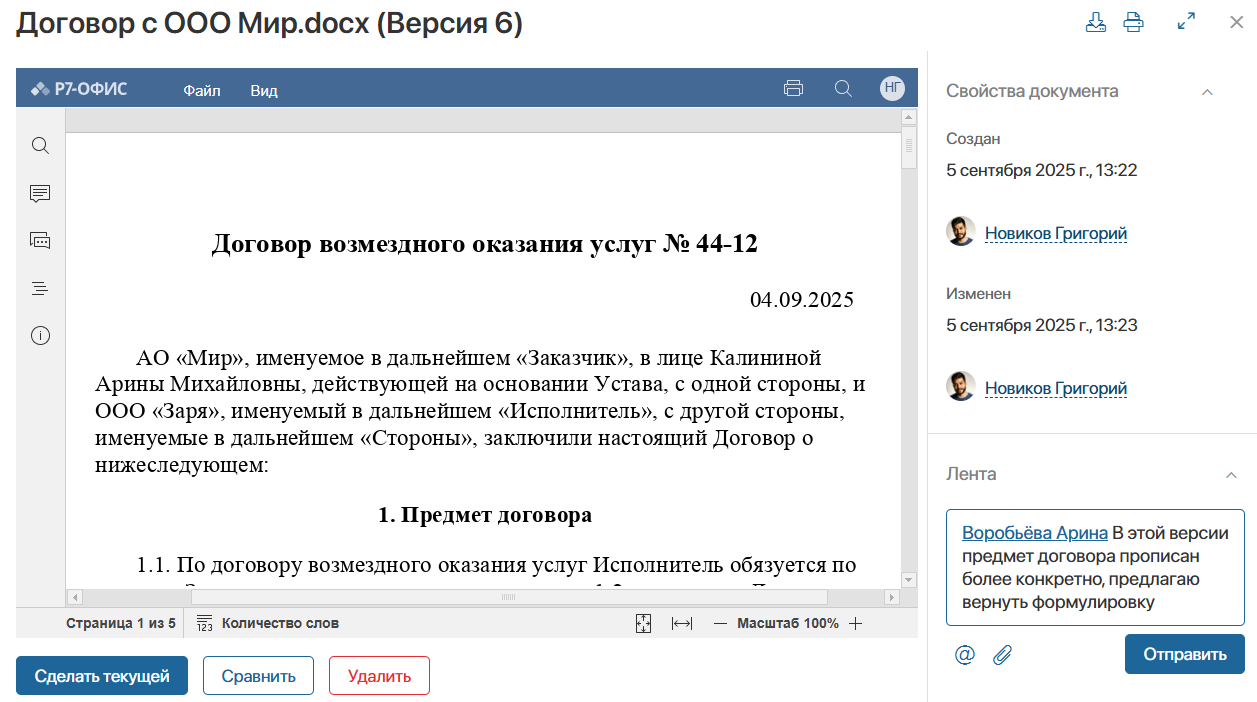Click the fit to page icon
Screen dimensions: 1257x702
643,623
